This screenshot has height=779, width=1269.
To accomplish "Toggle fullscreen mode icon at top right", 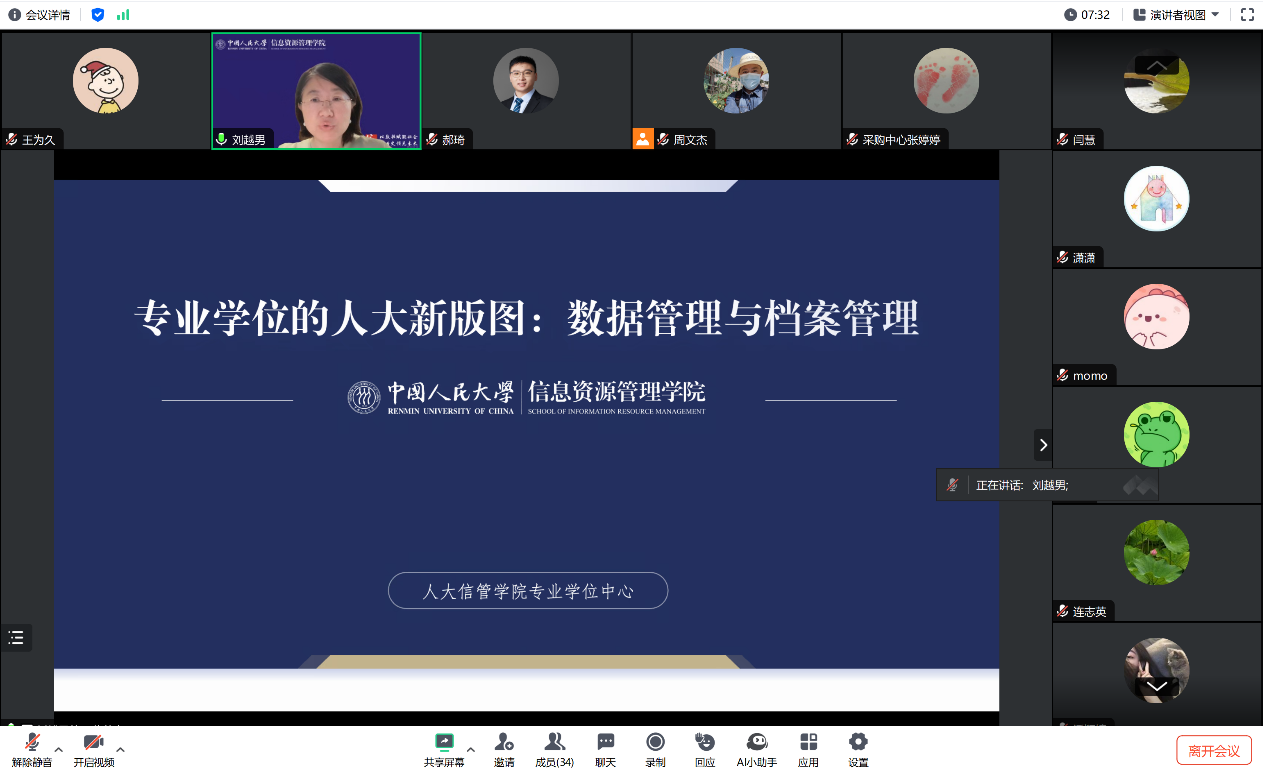I will coord(1247,15).
